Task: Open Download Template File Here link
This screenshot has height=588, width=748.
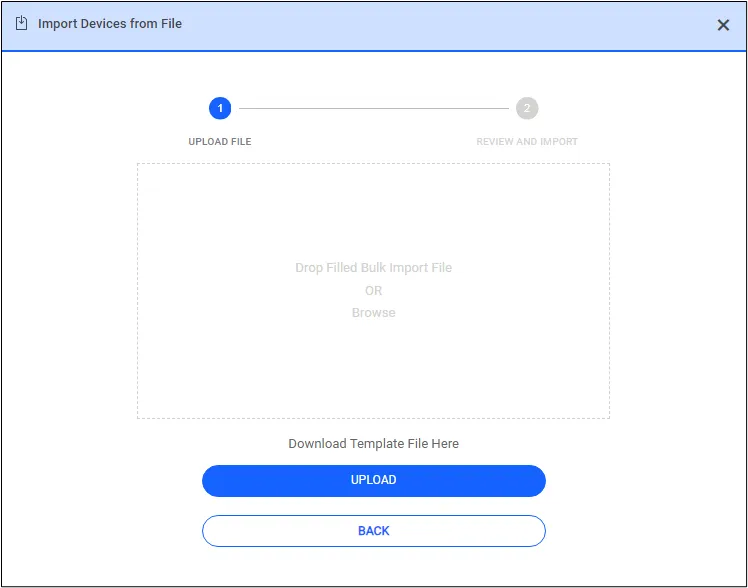Action: (x=374, y=444)
